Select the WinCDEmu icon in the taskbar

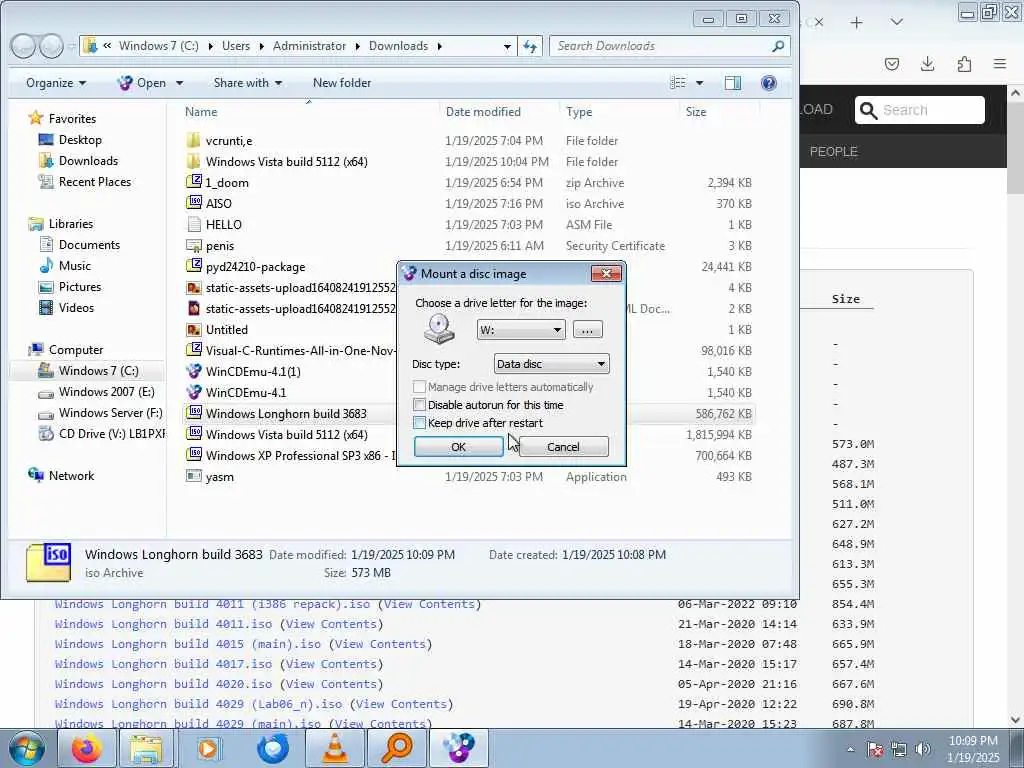click(459, 748)
